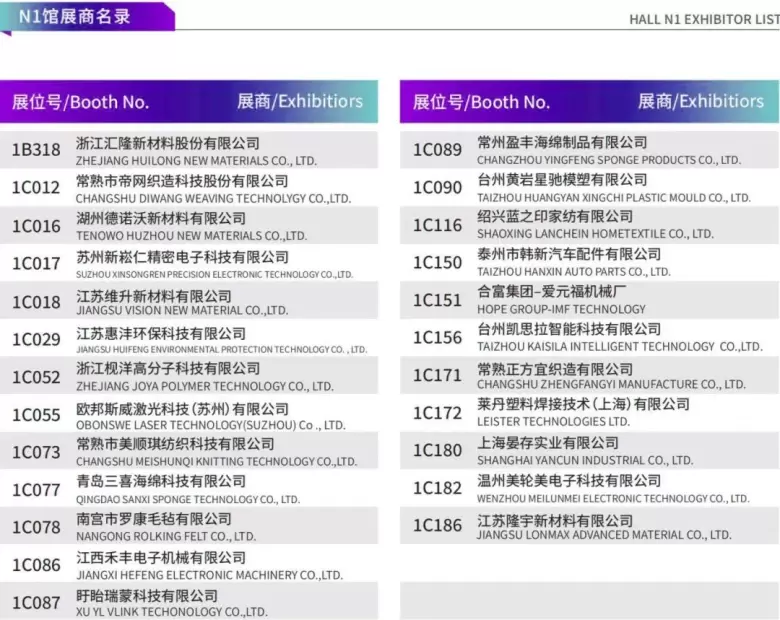Select booth number 1C052
This screenshot has height=620, width=780.
pos(36,377)
